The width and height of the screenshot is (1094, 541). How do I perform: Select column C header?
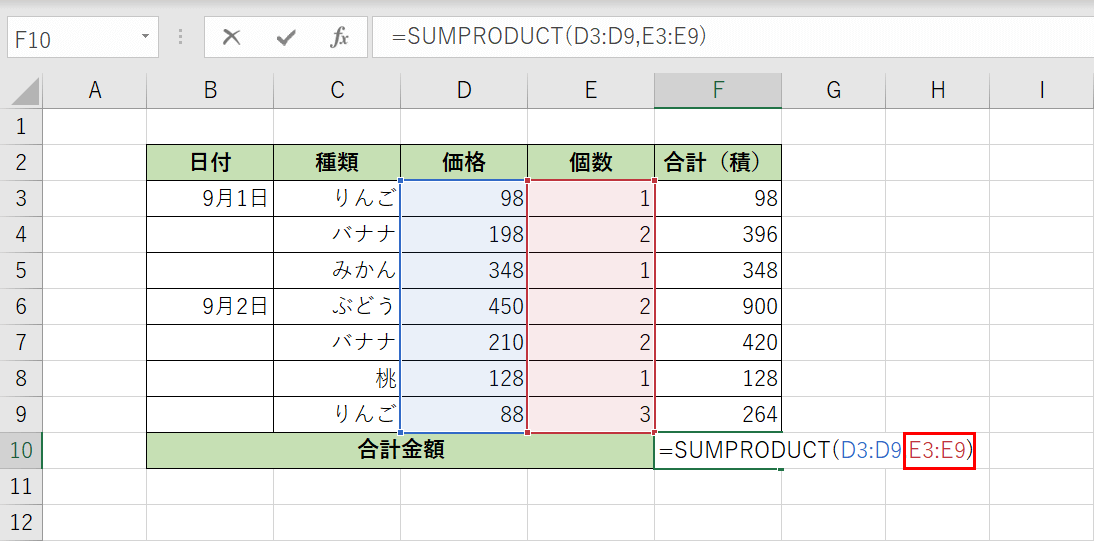337,91
